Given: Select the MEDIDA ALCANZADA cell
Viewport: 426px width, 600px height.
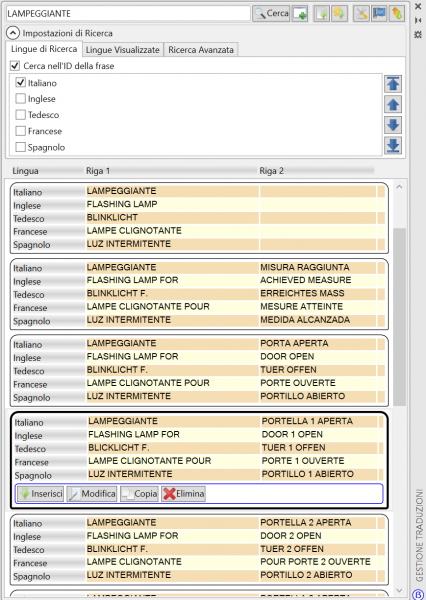Looking at the screenshot, I should tap(318, 320).
